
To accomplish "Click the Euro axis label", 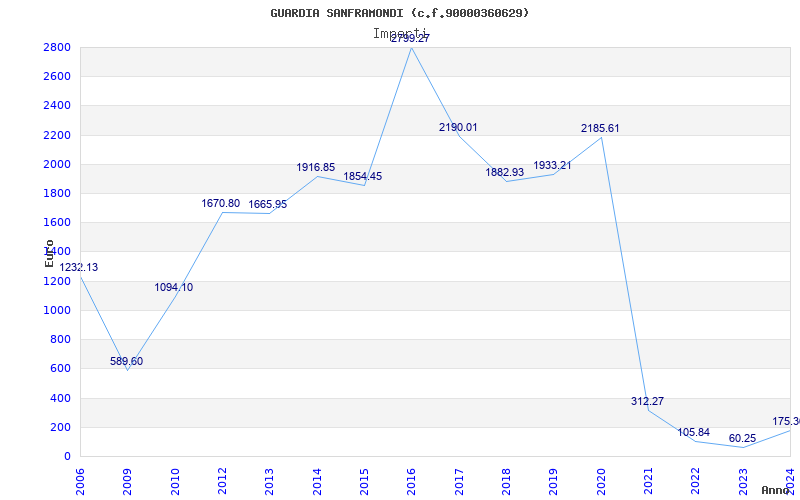I will pos(49,253).
